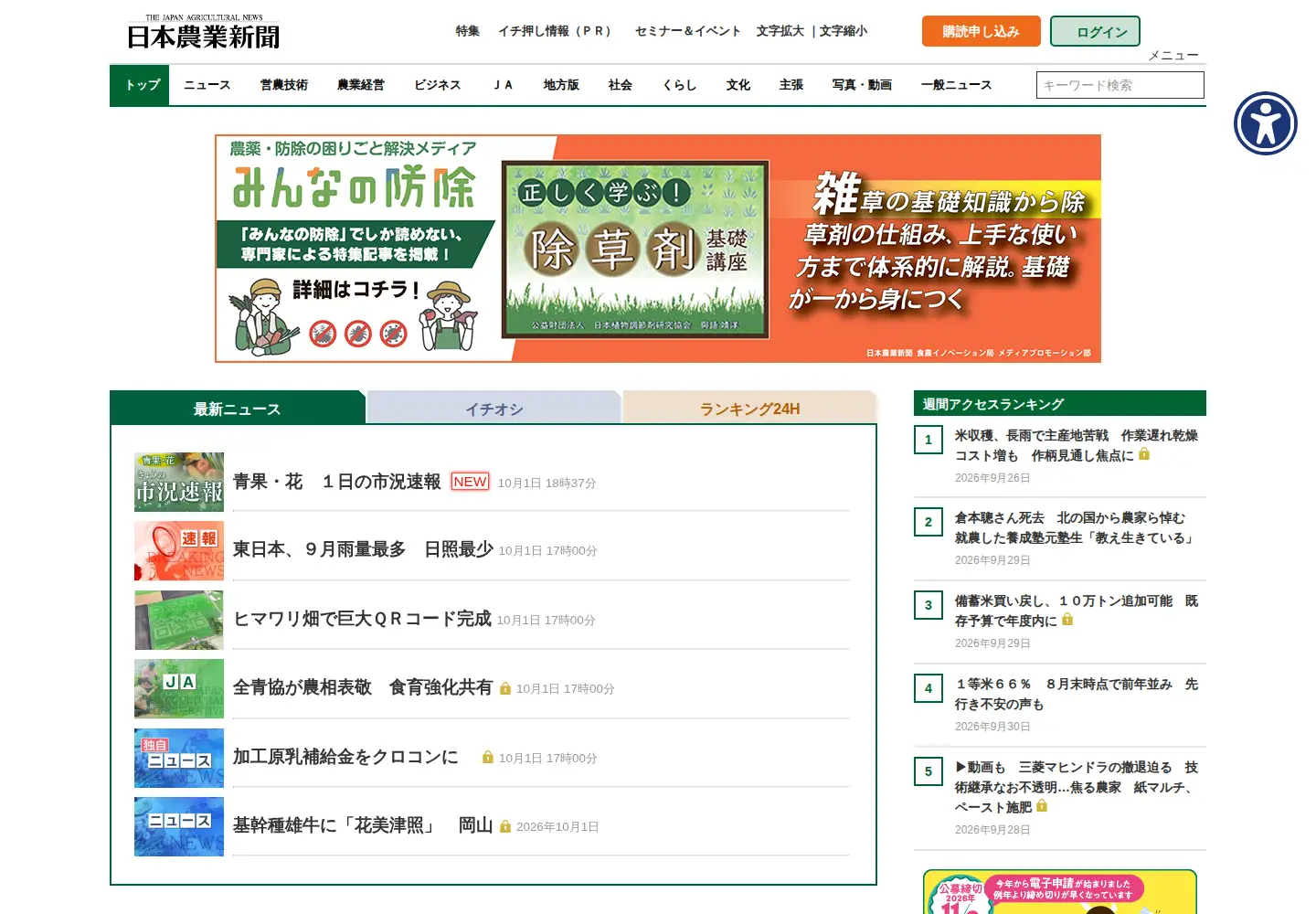Click rank number 5 badge

click(929, 771)
